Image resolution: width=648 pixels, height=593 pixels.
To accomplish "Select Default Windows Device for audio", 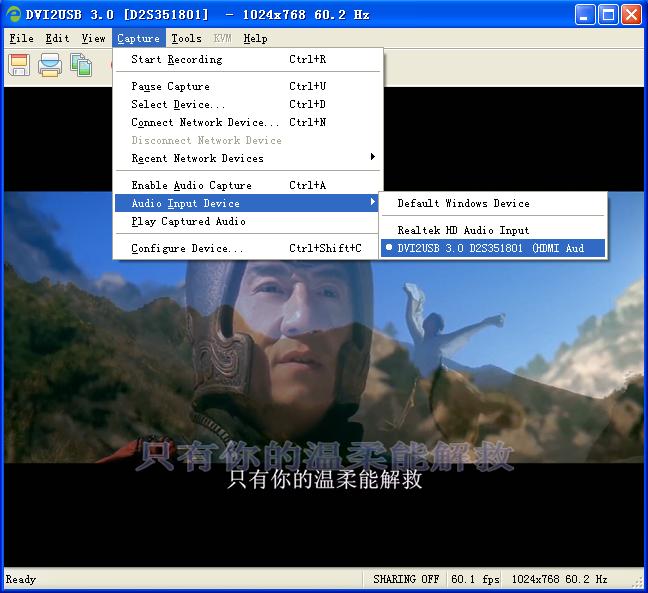I will pos(463,203).
